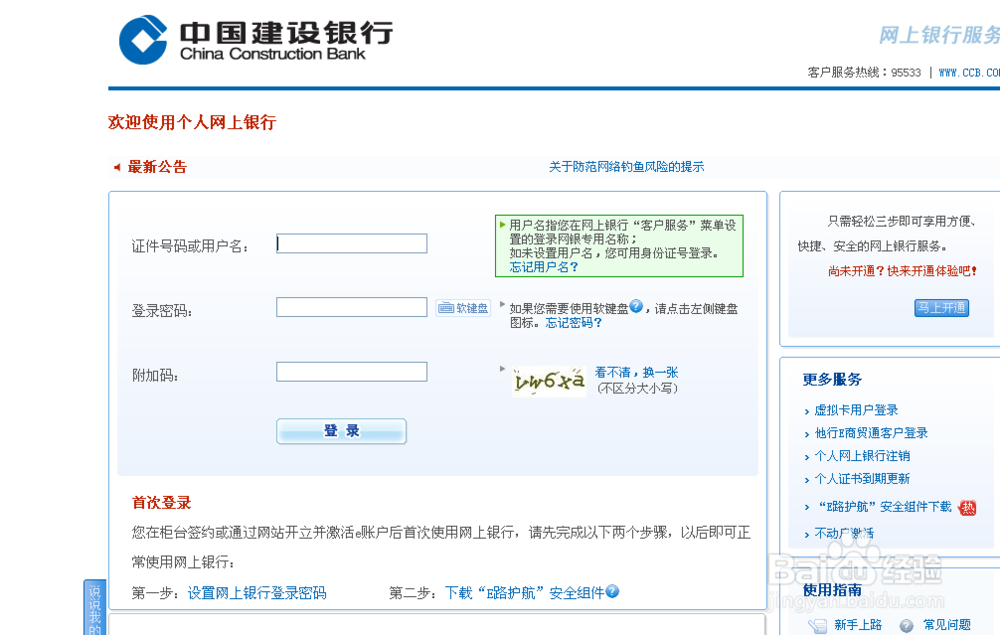
Task: Click the 欢迎使用个人网上银行 heading
Action: point(192,122)
